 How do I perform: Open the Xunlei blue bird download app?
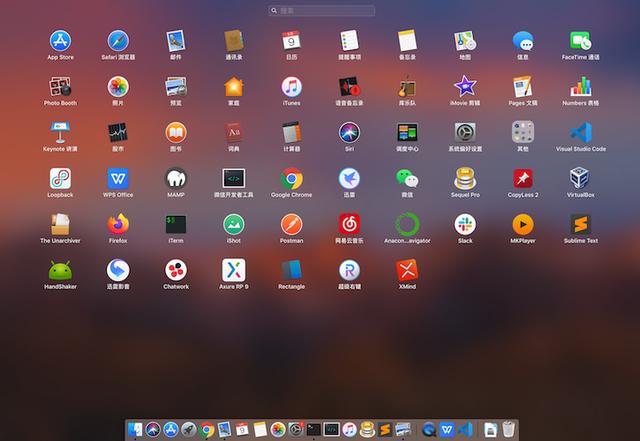click(x=349, y=178)
